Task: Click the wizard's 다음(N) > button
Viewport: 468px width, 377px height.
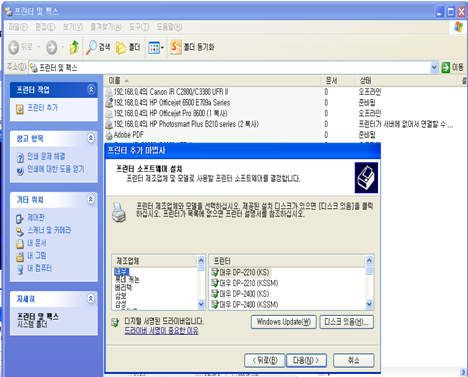Action: coord(306,360)
